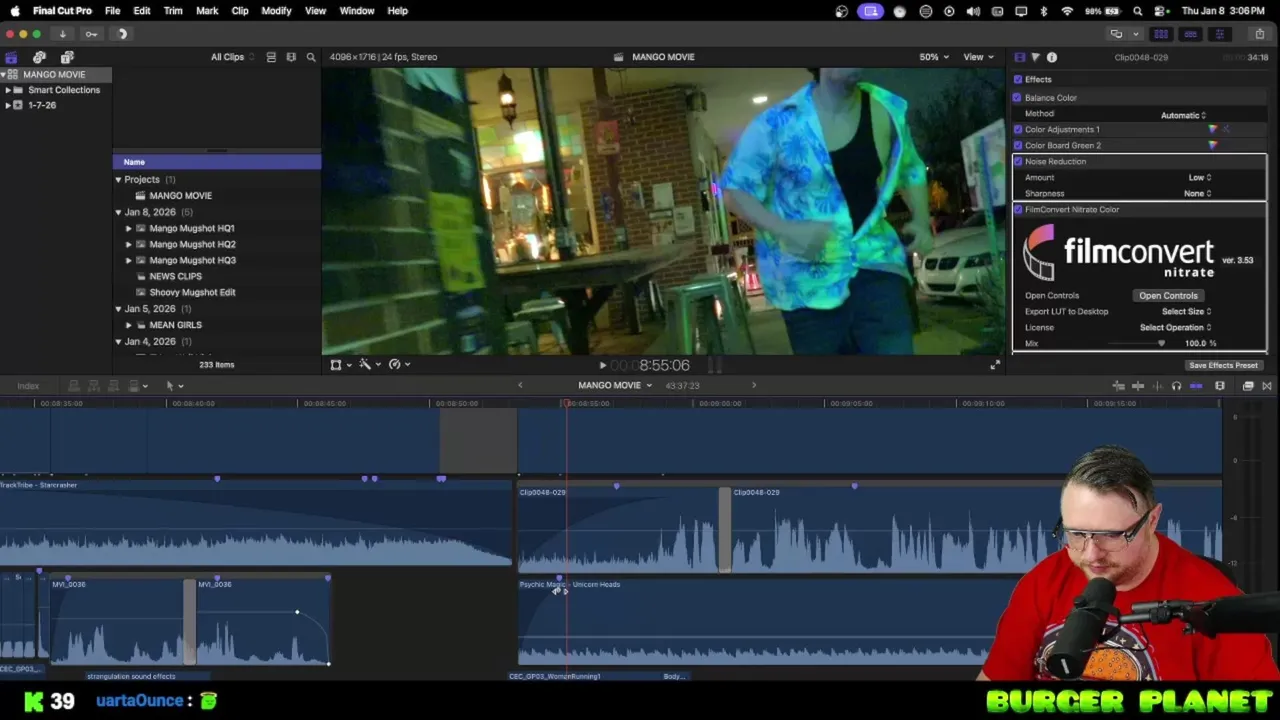This screenshot has height=720, width=1280.
Task: Open the Clip menu
Action: tap(240, 11)
